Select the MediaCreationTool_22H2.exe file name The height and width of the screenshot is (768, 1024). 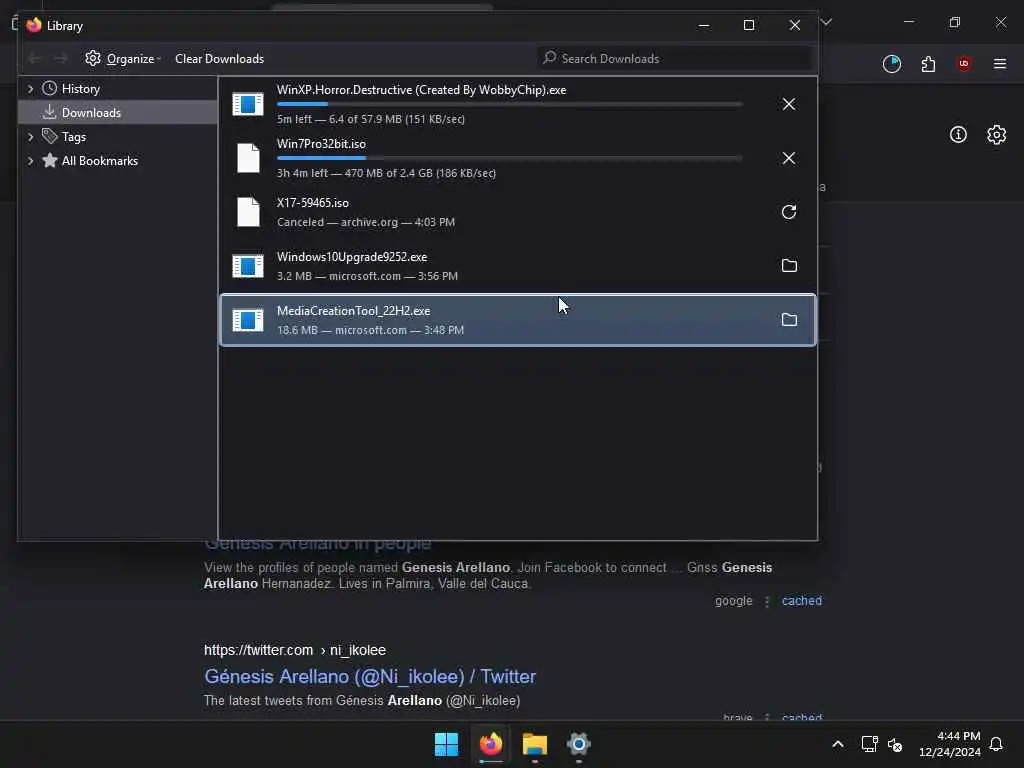(x=353, y=311)
